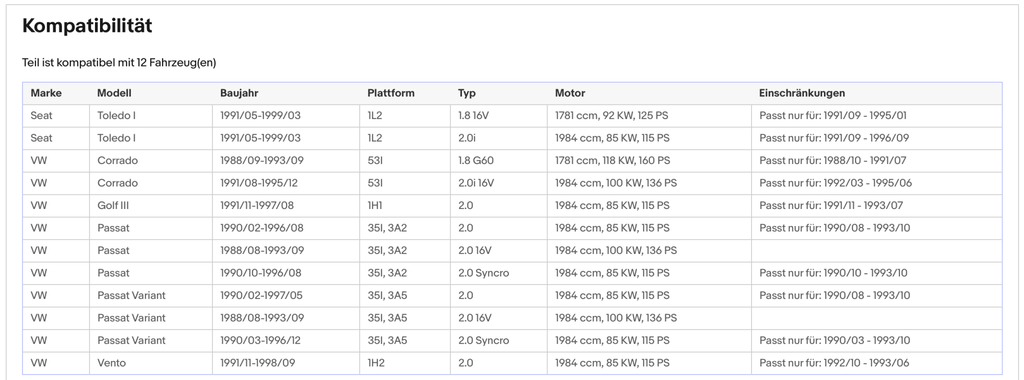The height and width of the screenshot is (380, 1024).
Task: Click the '2.0i 16V' Typ cell
Action: tap(476, 183)
